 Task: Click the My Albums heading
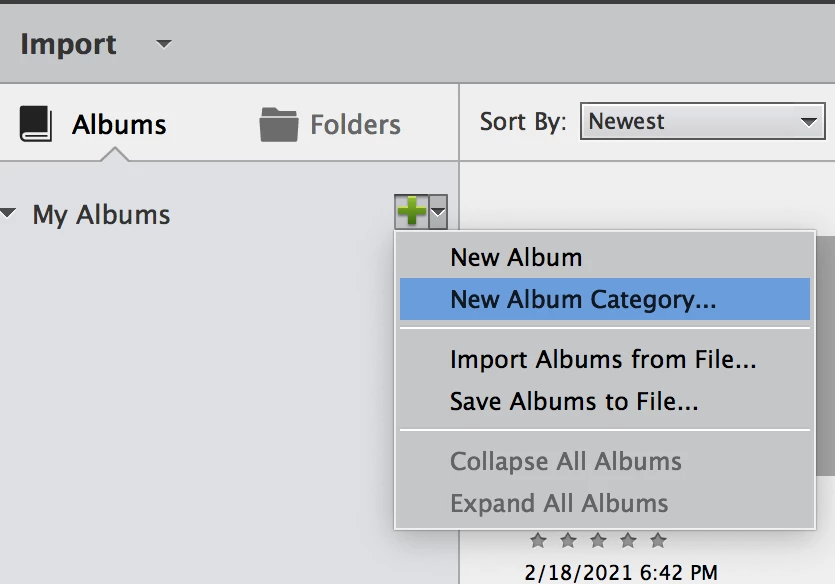(x=101, y=215)
